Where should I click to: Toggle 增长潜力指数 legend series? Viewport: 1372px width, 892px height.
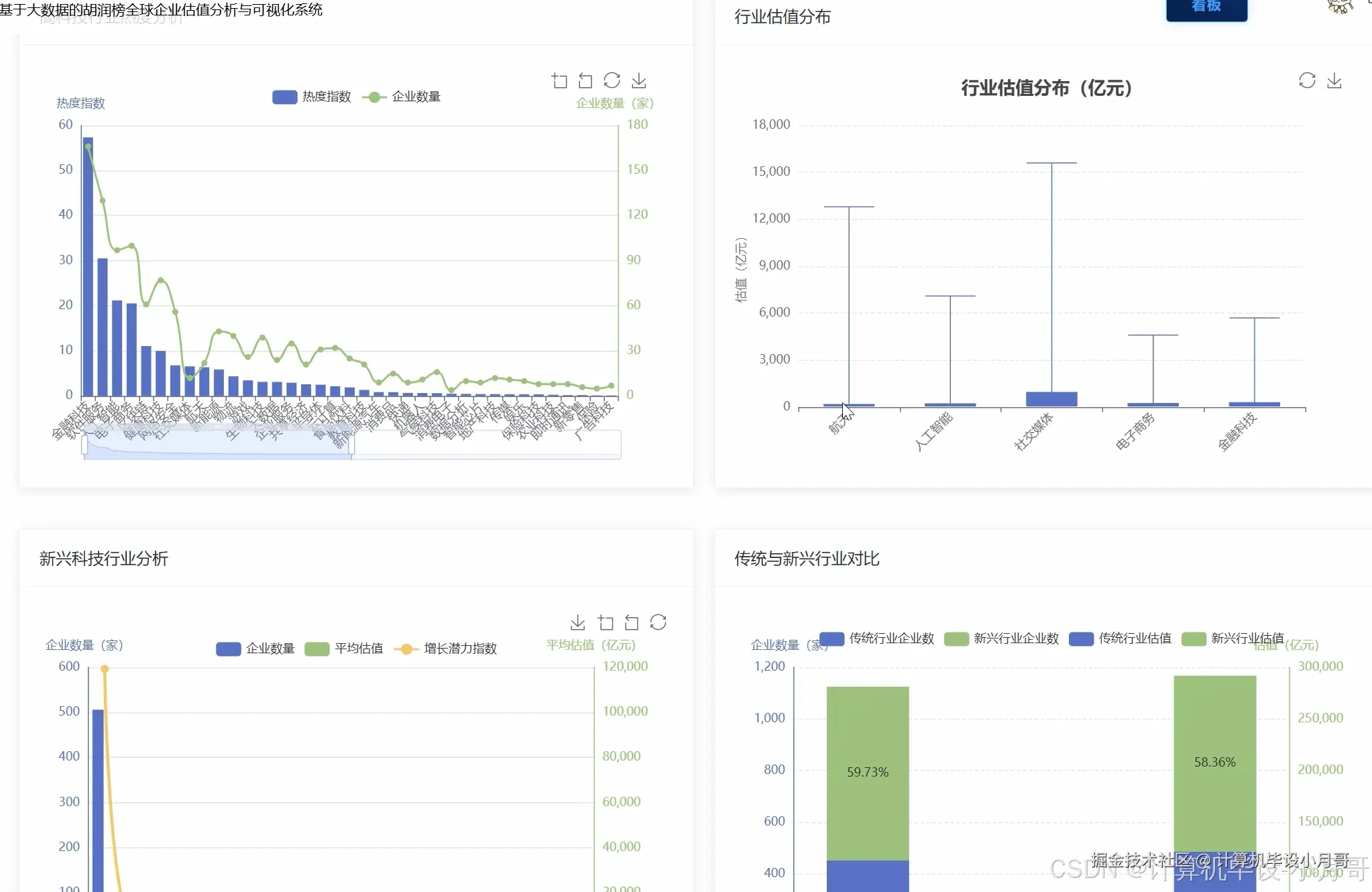(x=446, y=649)
